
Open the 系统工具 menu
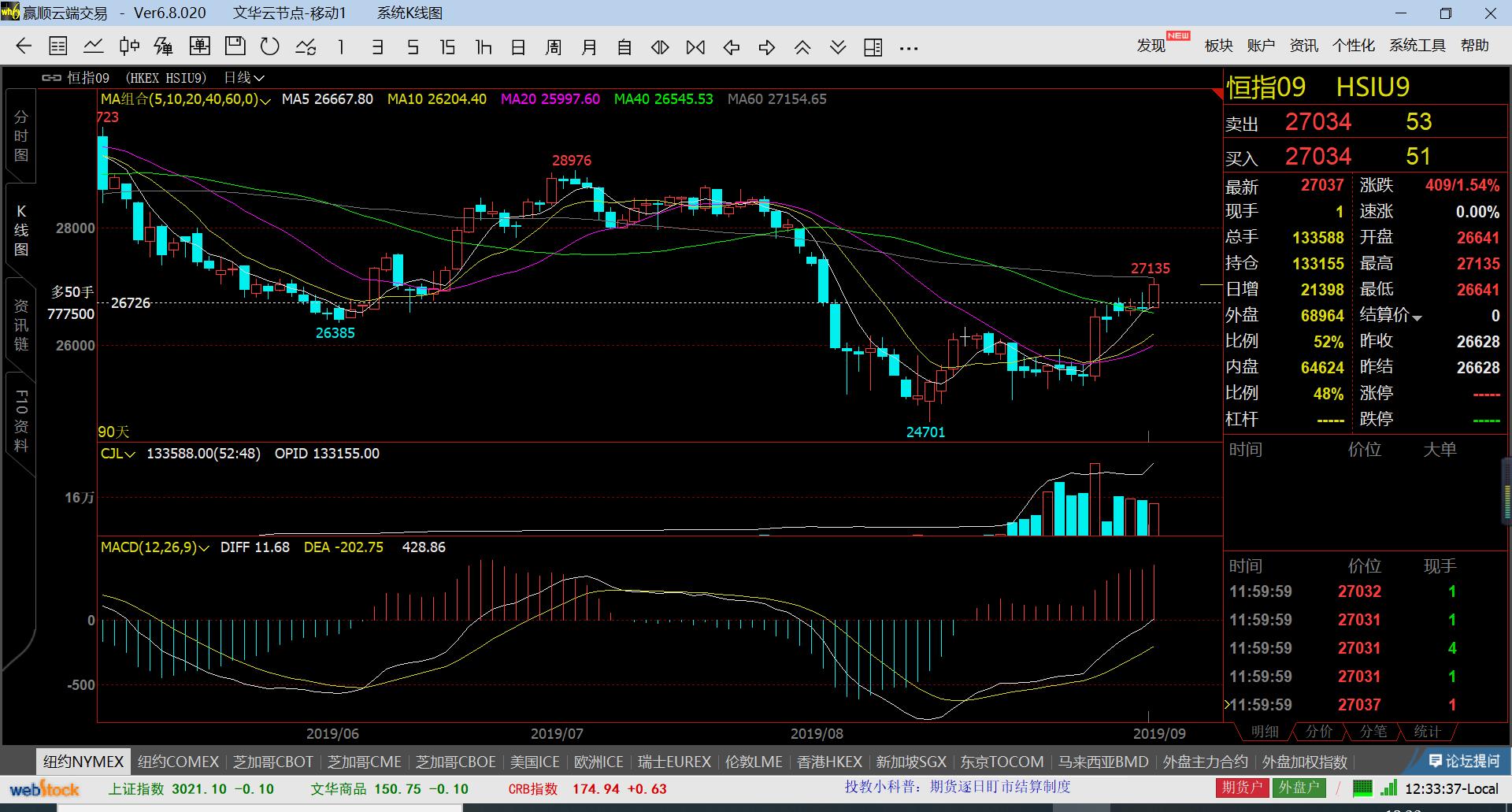1417,46
